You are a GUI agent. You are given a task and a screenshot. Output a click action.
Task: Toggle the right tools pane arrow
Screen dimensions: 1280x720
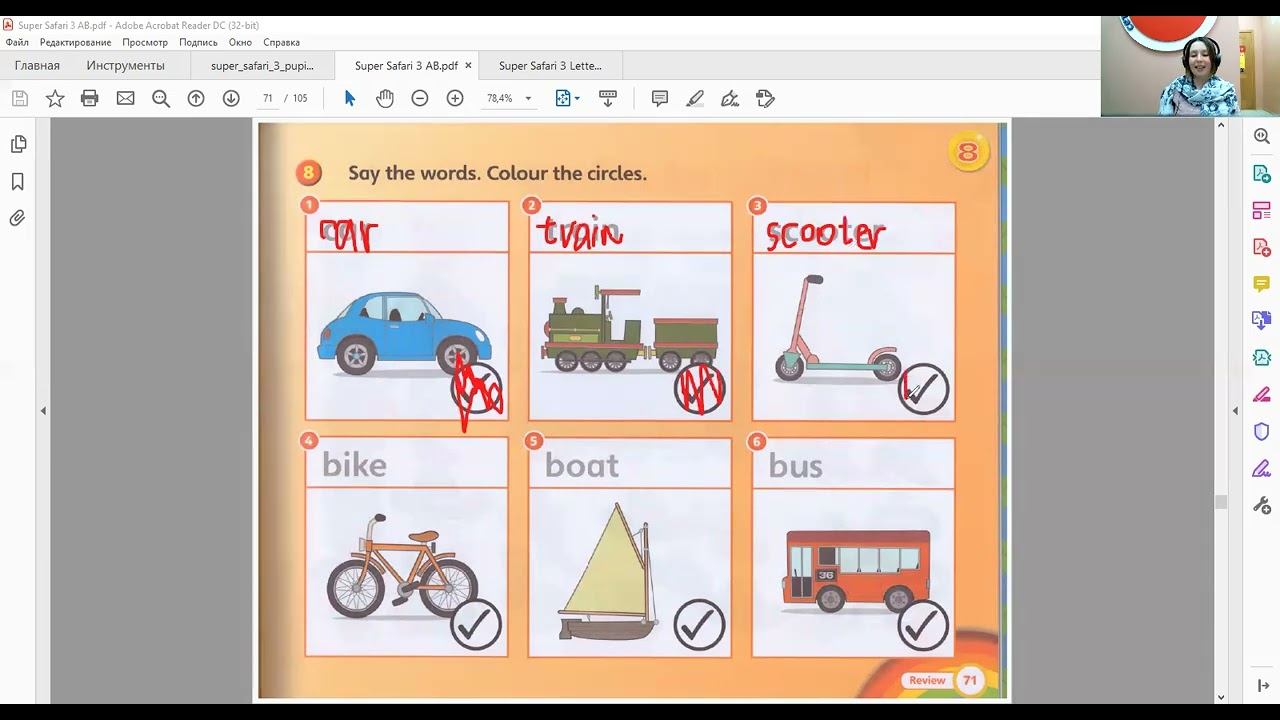1235,411
